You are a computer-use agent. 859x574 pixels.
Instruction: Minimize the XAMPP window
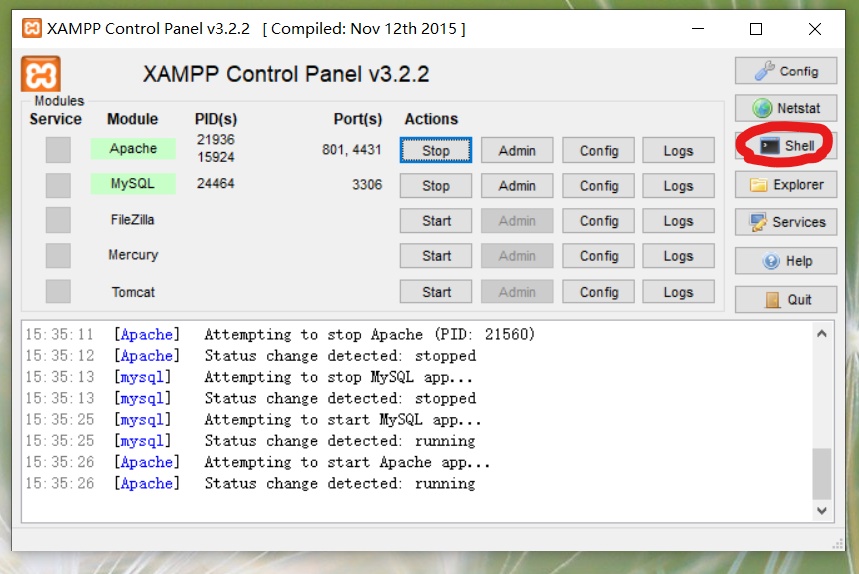pos(697,28)
